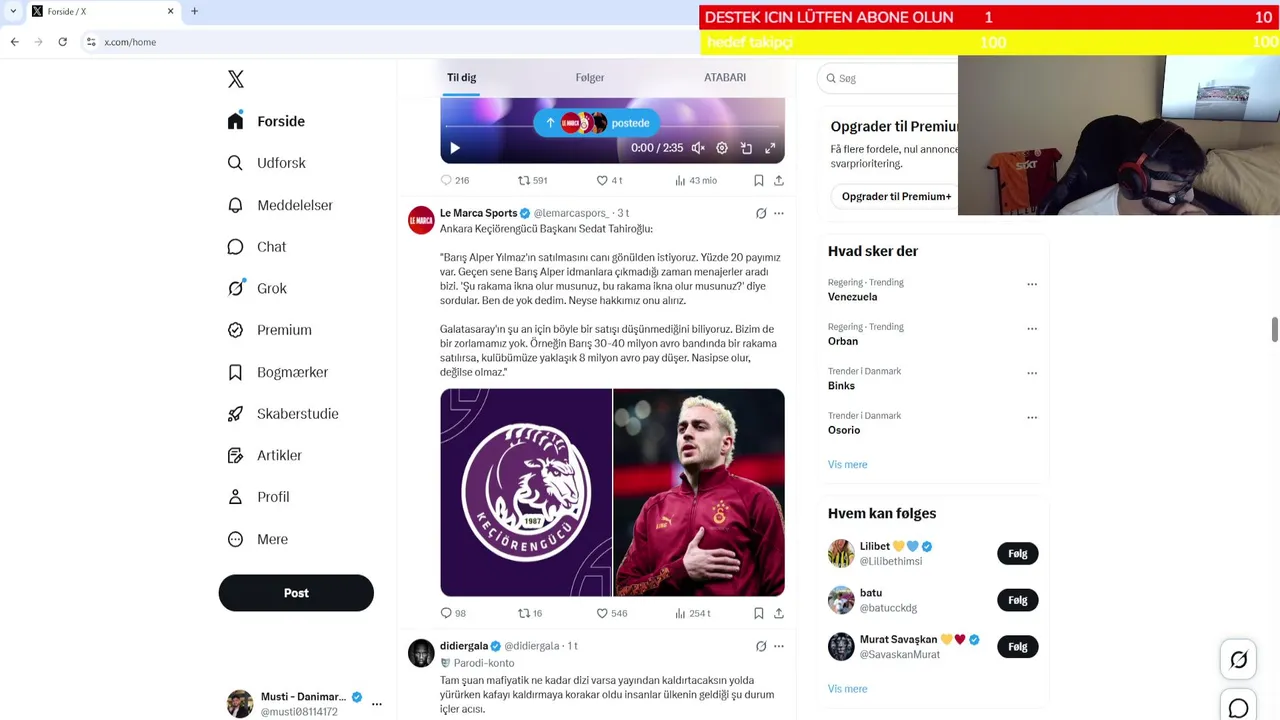Switch to the ATABARI tab
The height and width of the screenshot is (720, 1280).
pos(725,77)
